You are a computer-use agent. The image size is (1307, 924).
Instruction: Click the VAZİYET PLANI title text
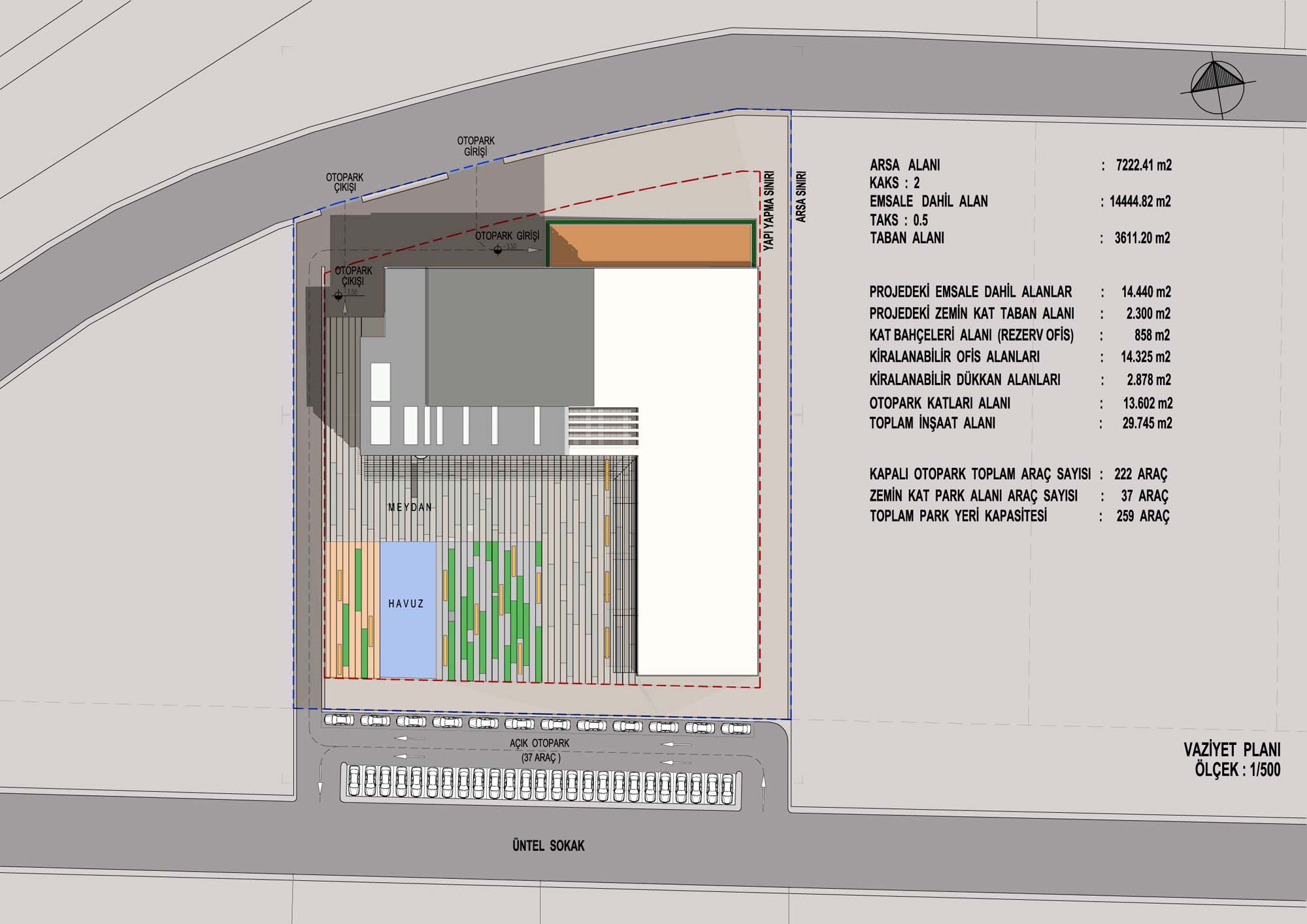tap(1232, 750)
